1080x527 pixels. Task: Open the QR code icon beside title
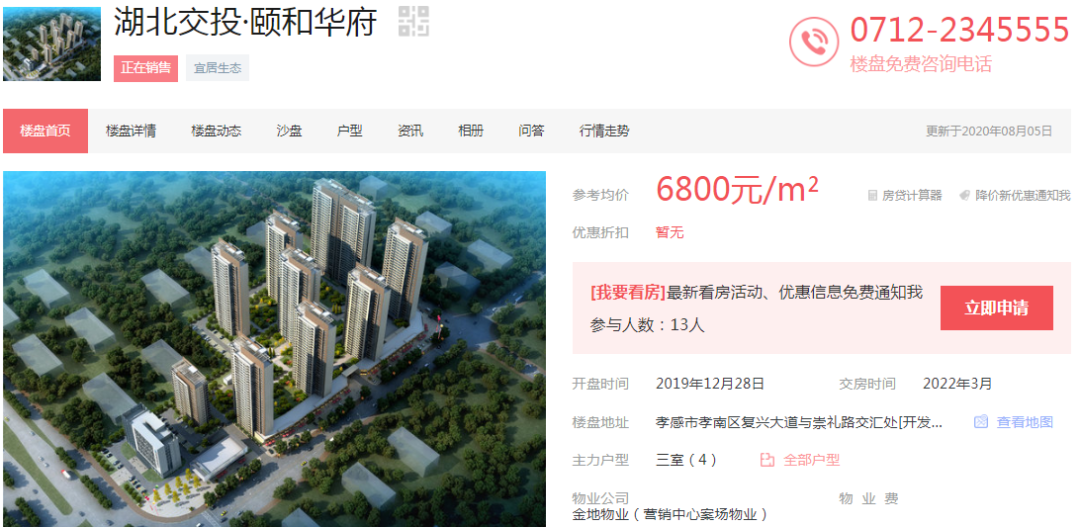coord(413,21)
